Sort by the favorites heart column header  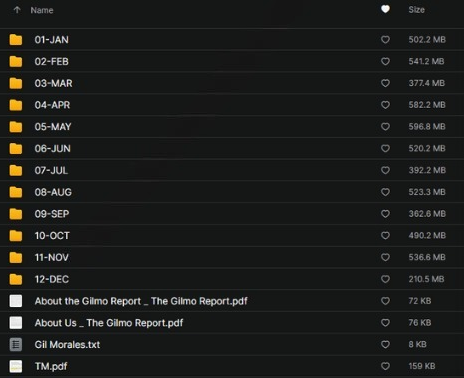pyautogui.click(x=385, y=9)
